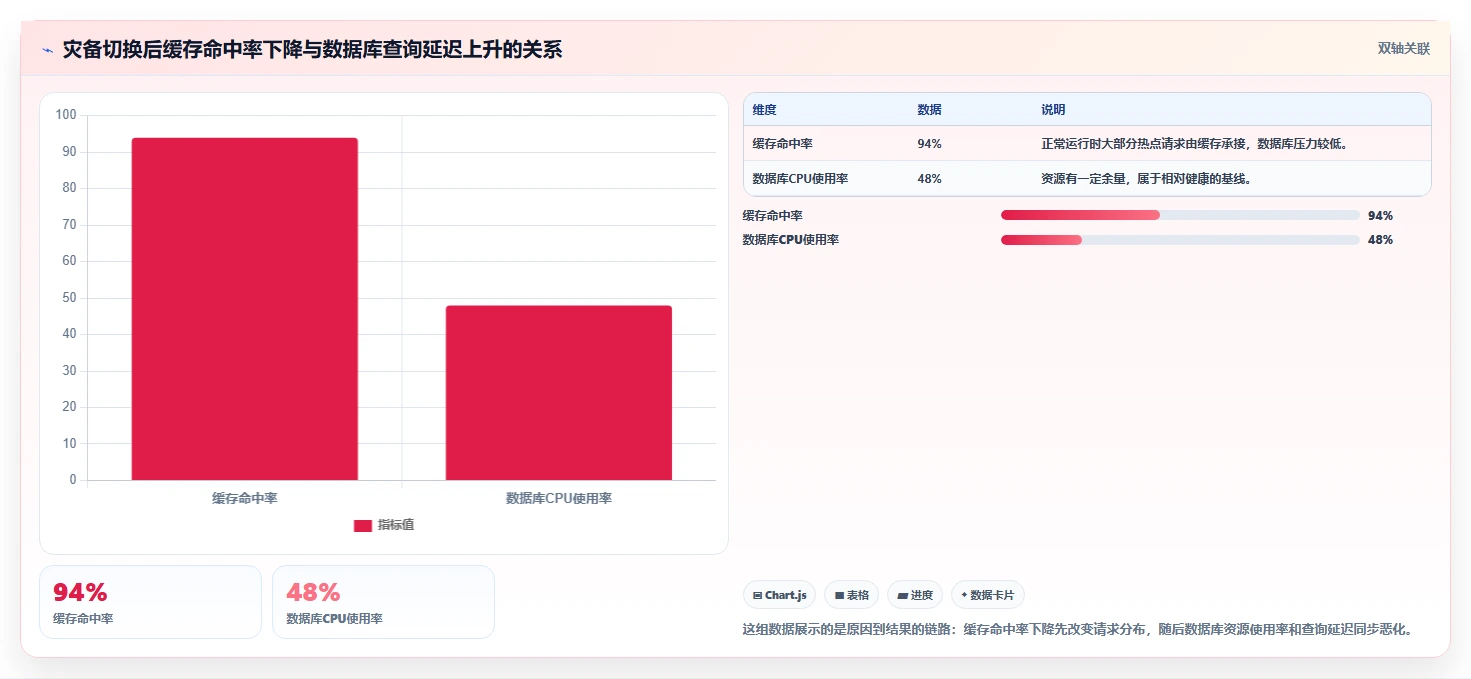This screenshot has height=679, width=1471.
Task: Click the y-axis value 50
Action: tap(69, 298)
